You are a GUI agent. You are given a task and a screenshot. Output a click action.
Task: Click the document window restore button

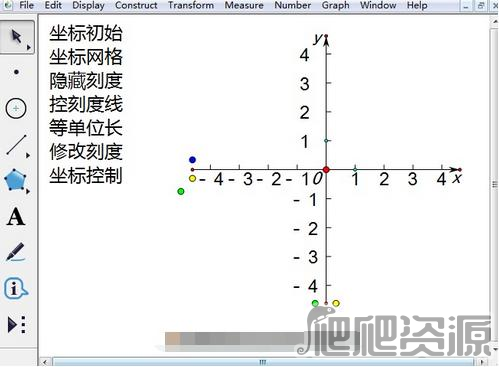(x=481, y=6)
